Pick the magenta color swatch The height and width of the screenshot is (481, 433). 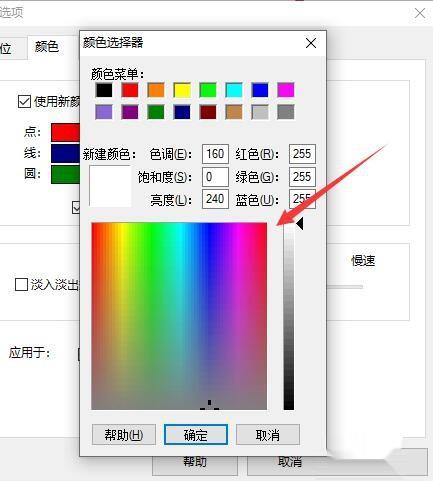(x=286, y=90)
